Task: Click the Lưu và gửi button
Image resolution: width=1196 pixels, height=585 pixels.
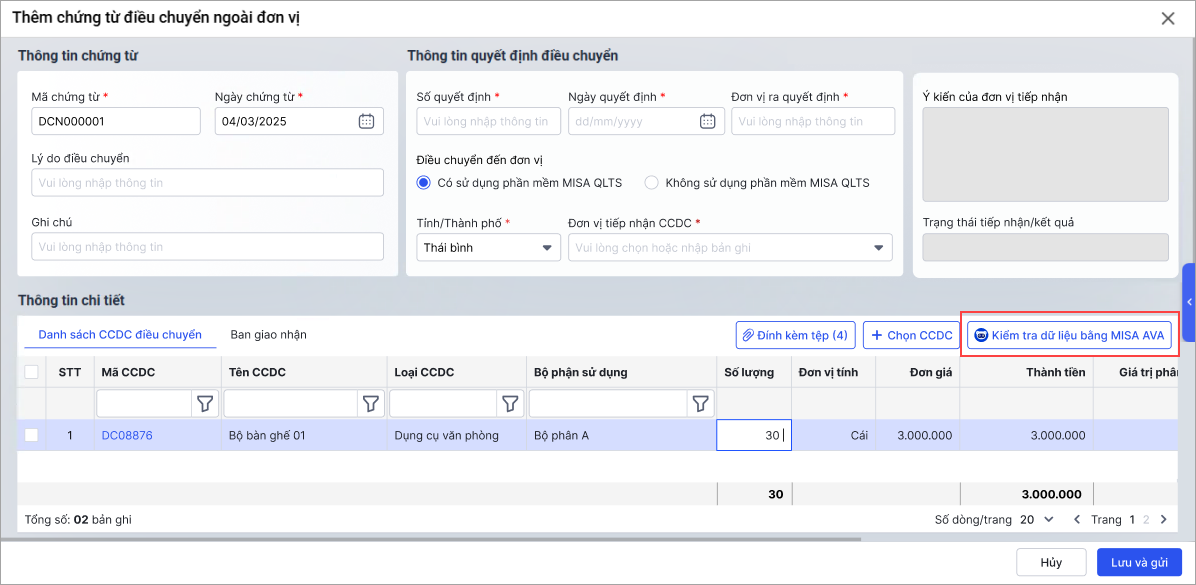Action: [1139, 562]
